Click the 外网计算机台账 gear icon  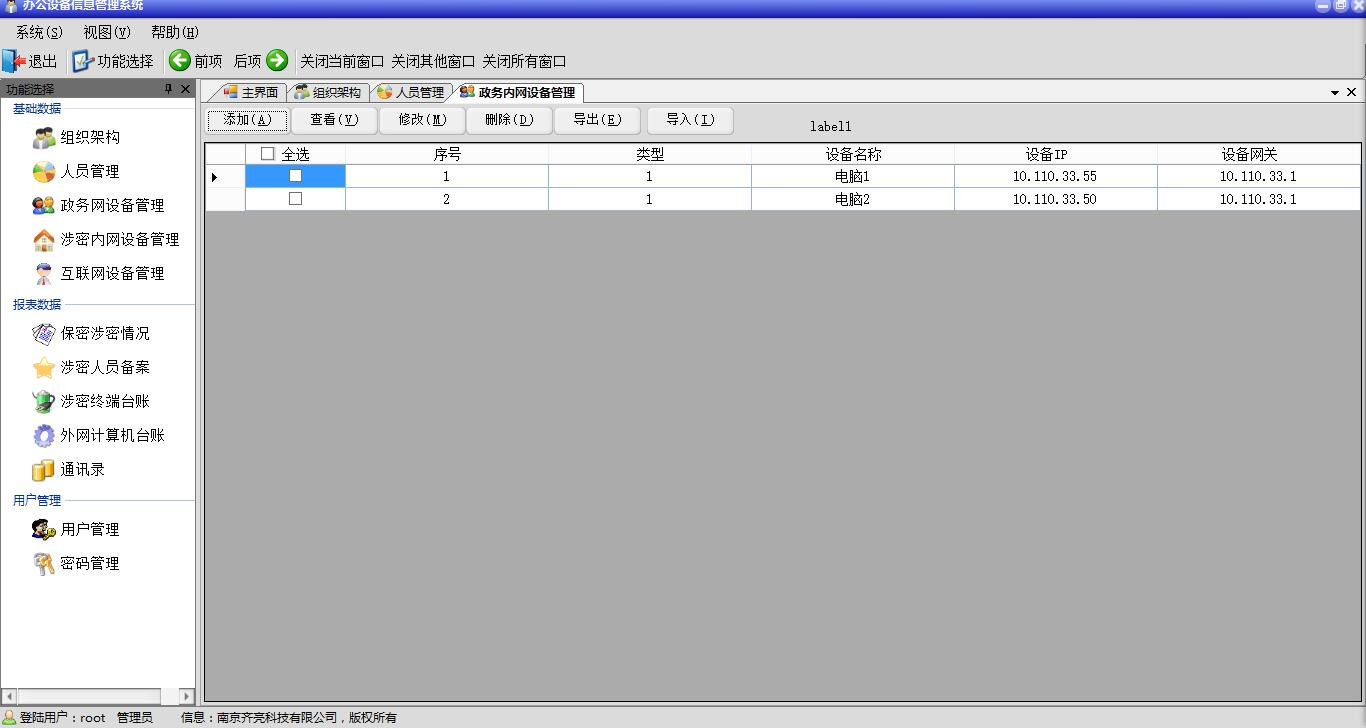click(x=43, y=436)
